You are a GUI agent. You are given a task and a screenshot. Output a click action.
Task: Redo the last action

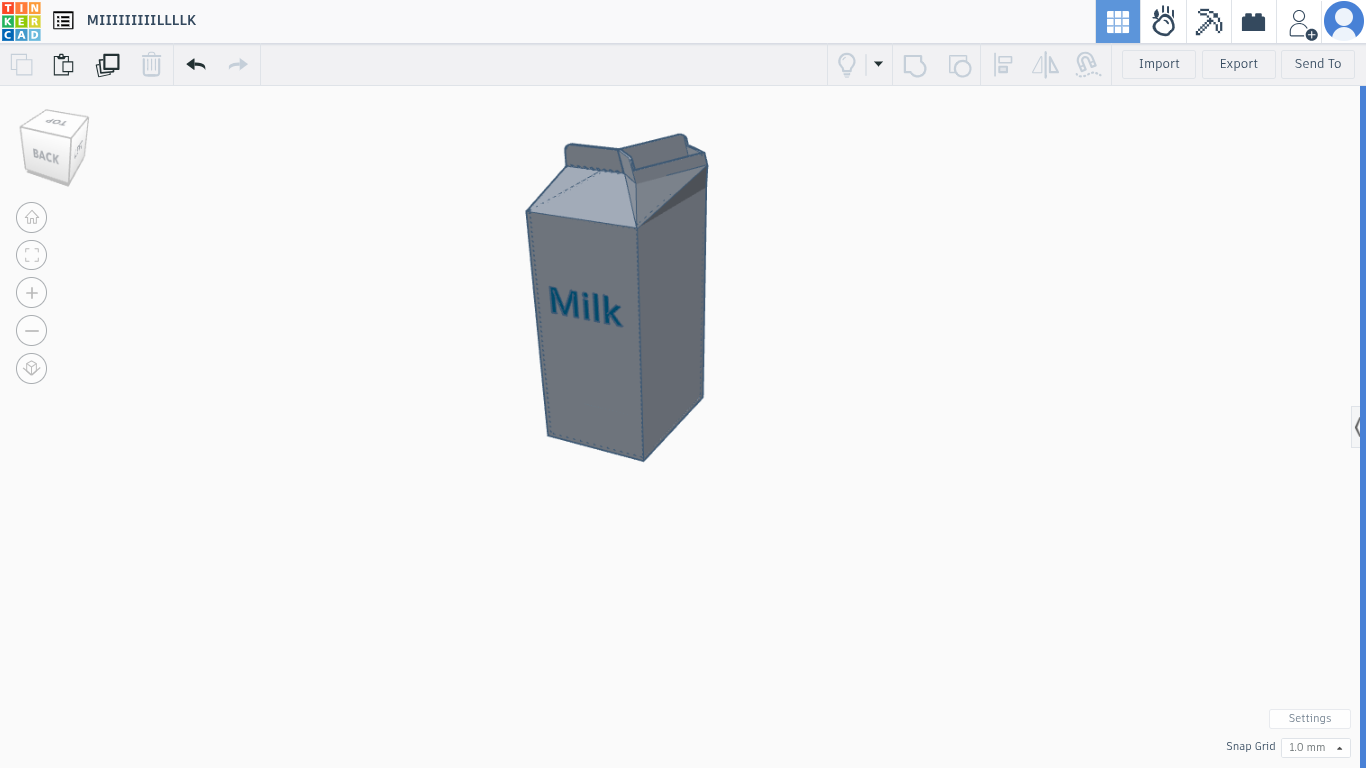238,65
